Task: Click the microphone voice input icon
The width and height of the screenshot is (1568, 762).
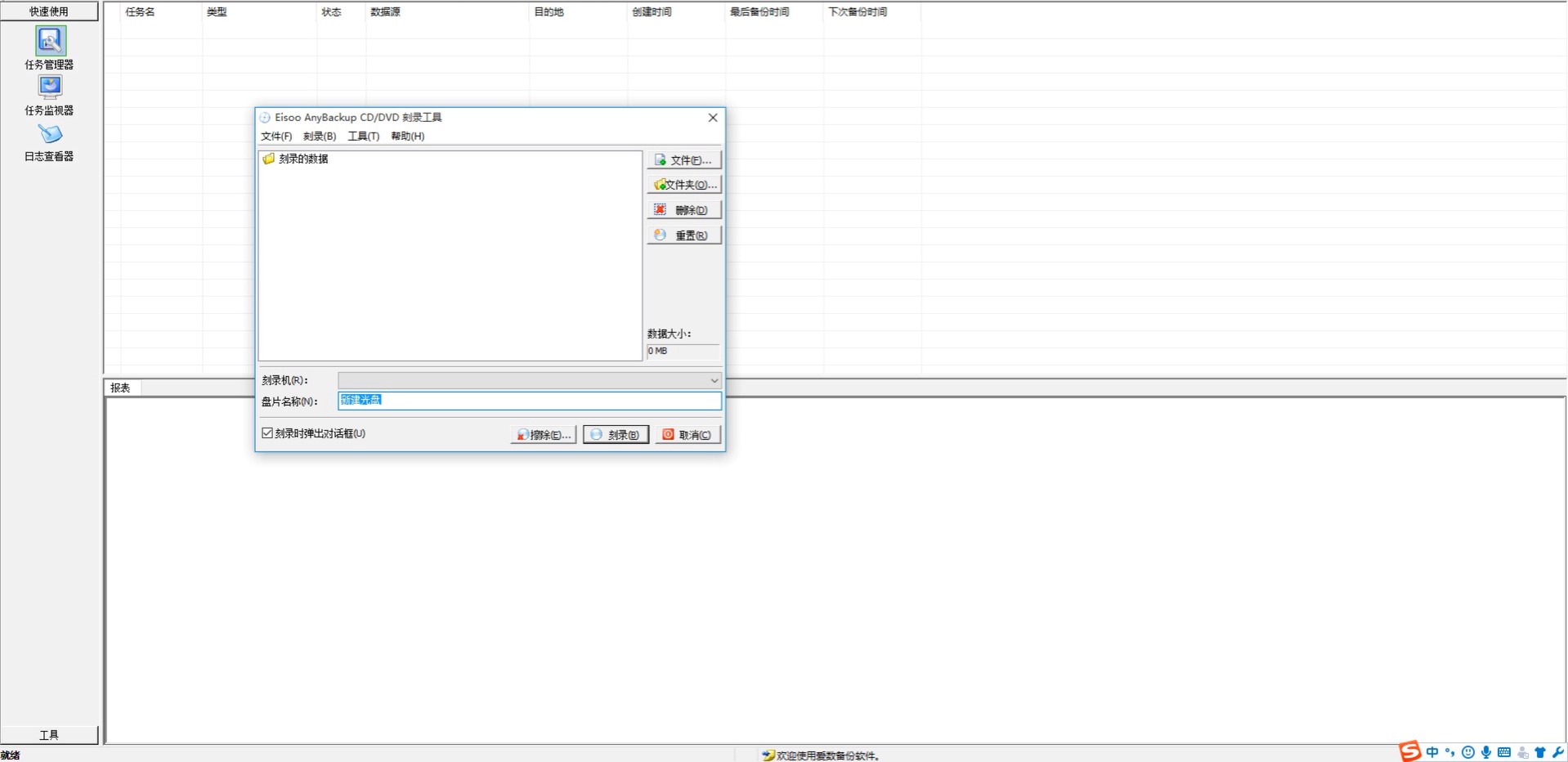Action: [x=1486, y=752]
